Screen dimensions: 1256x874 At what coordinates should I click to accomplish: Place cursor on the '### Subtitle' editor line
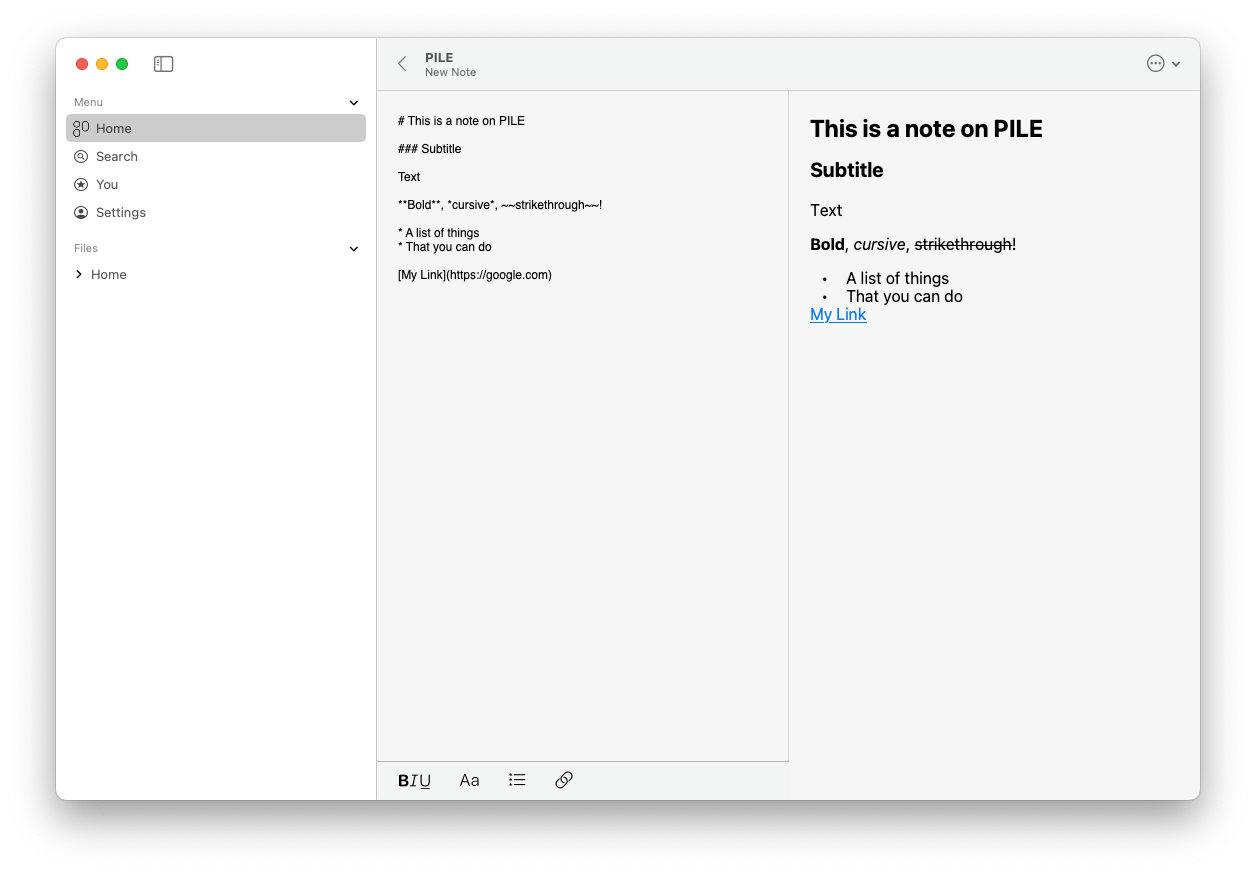(x=430, y=149)
